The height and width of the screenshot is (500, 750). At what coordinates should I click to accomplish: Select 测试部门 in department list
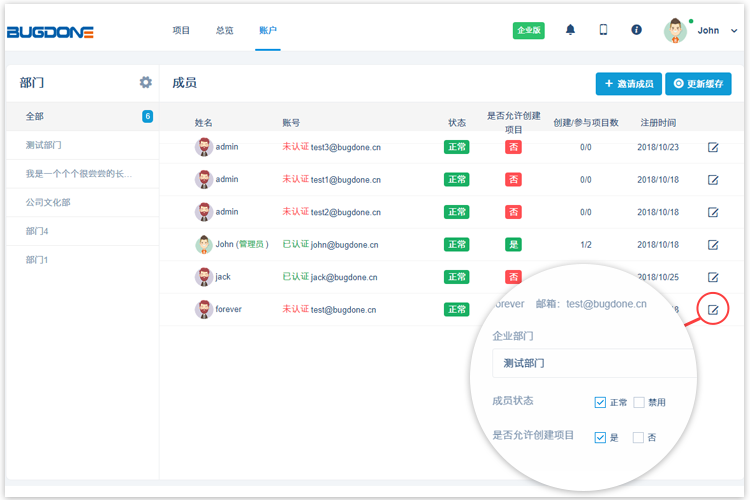click(44, 145)
